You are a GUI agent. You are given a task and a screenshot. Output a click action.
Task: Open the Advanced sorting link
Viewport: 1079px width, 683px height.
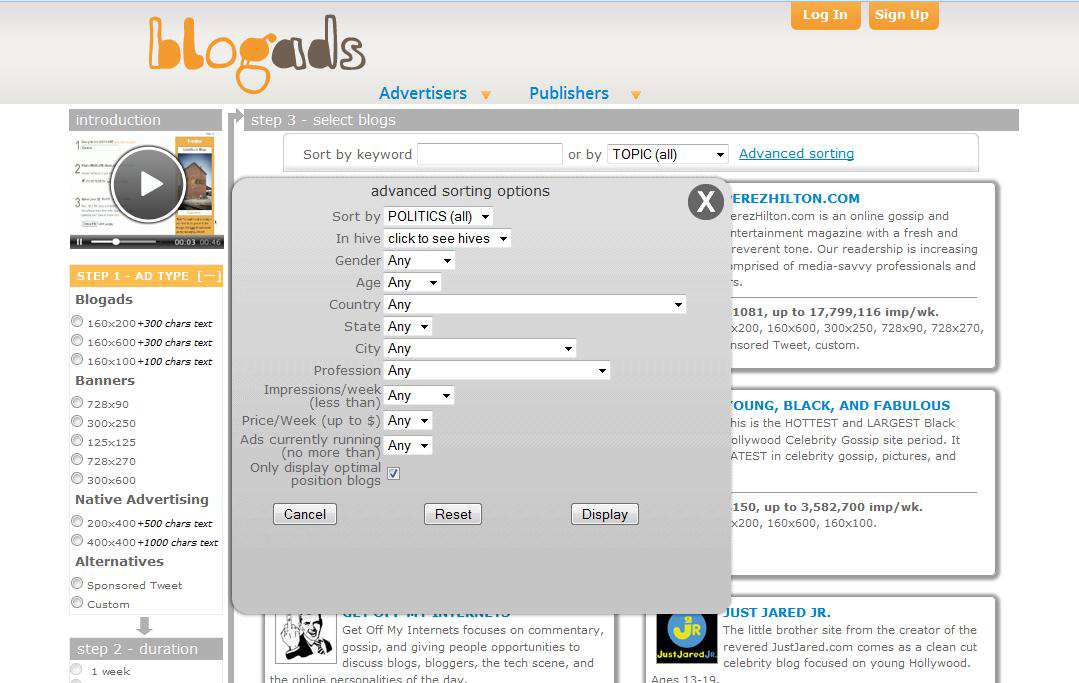(x=796, y=153)
